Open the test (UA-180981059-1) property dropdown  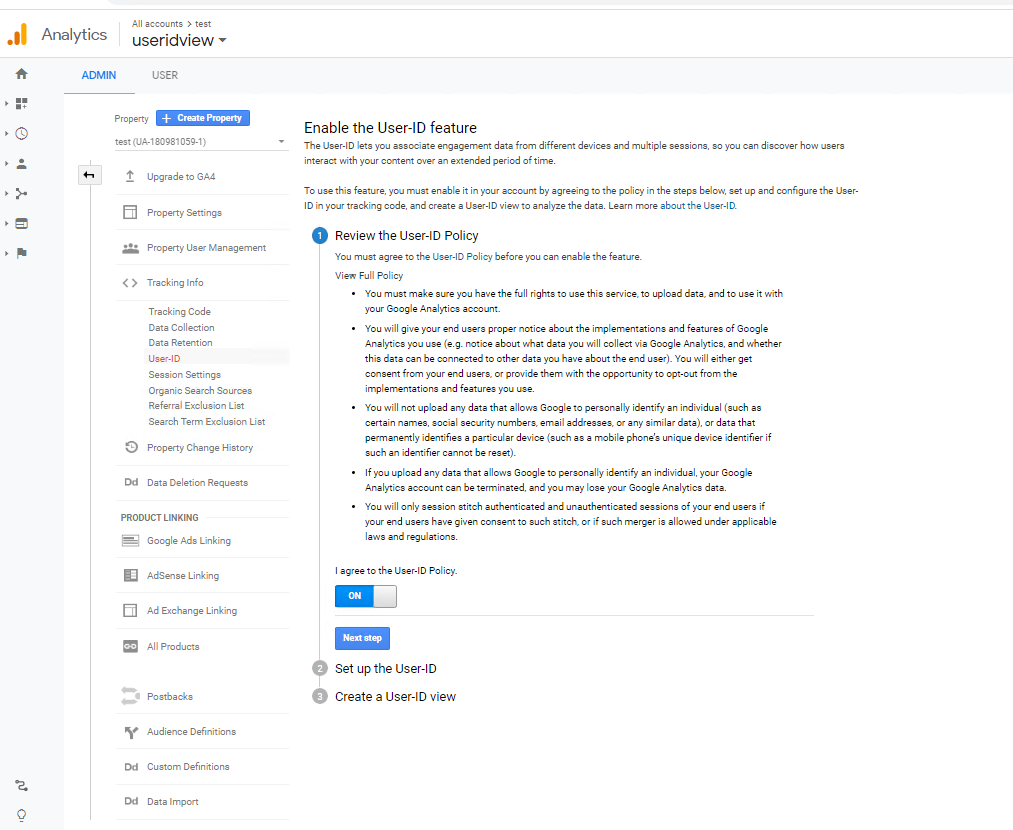(x=200, y=141)
